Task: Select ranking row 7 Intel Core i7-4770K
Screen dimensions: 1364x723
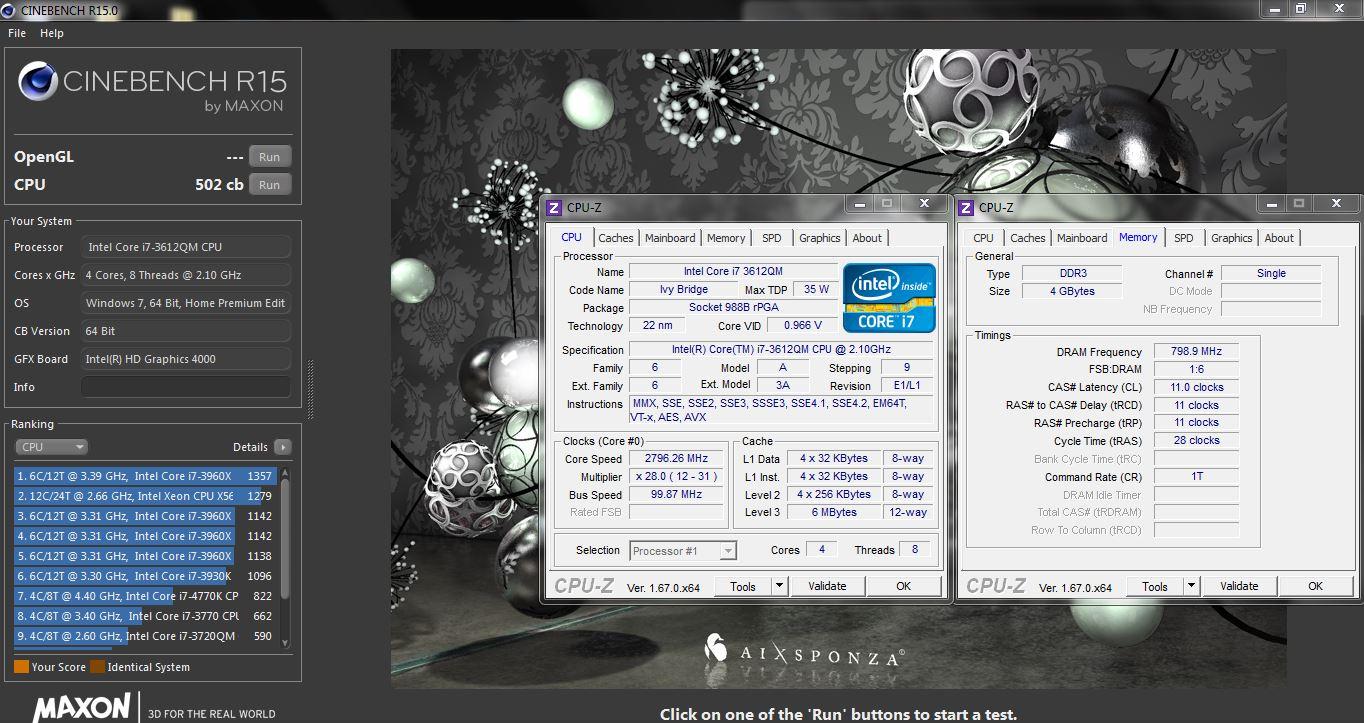Action: point(144,596)
